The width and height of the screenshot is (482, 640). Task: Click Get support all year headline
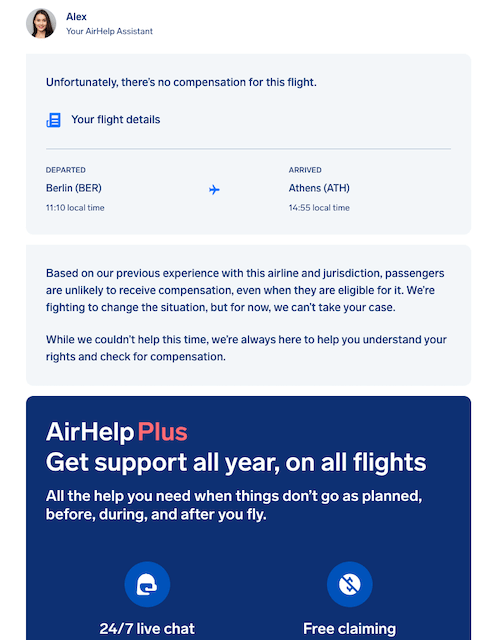point(236,462)
